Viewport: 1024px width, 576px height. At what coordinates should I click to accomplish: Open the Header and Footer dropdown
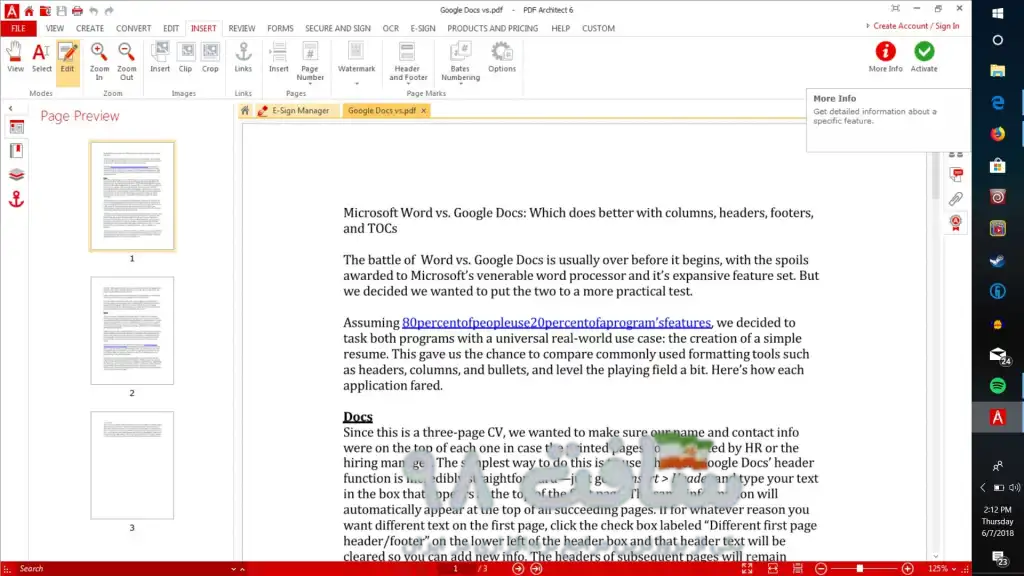pyautogui.click(x=408, y=62)
